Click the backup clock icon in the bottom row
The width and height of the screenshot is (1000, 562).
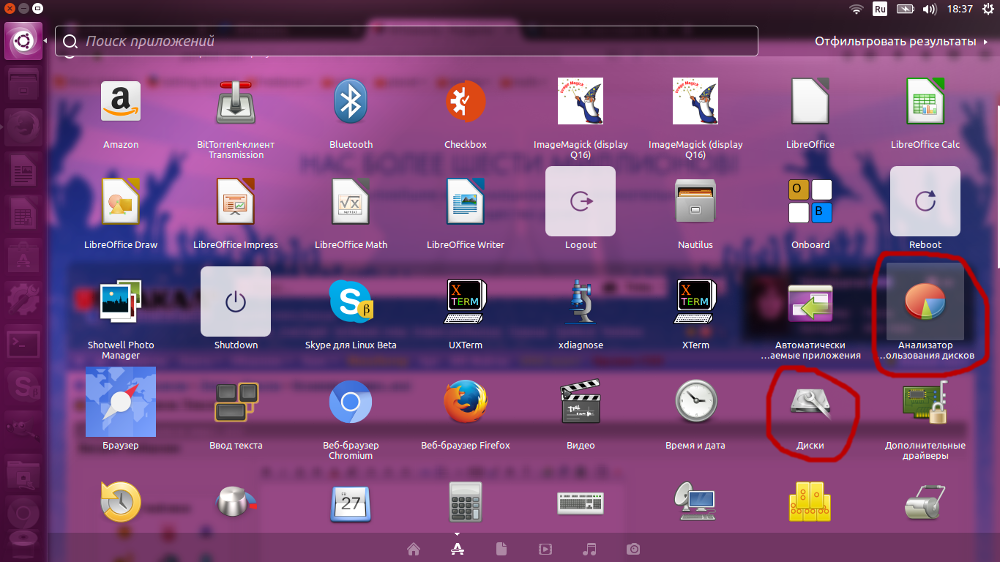121,501
